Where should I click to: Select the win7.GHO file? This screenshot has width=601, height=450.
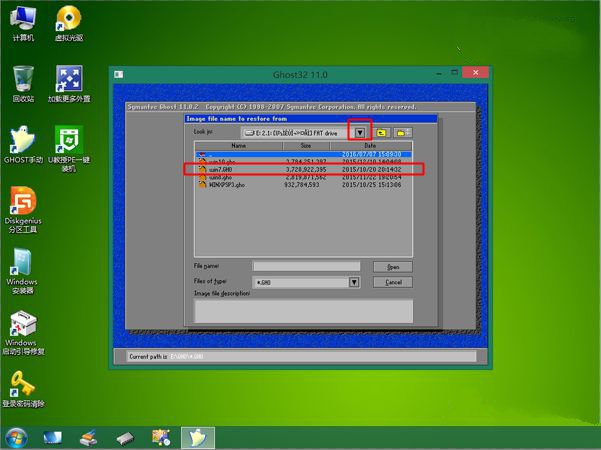304,169
